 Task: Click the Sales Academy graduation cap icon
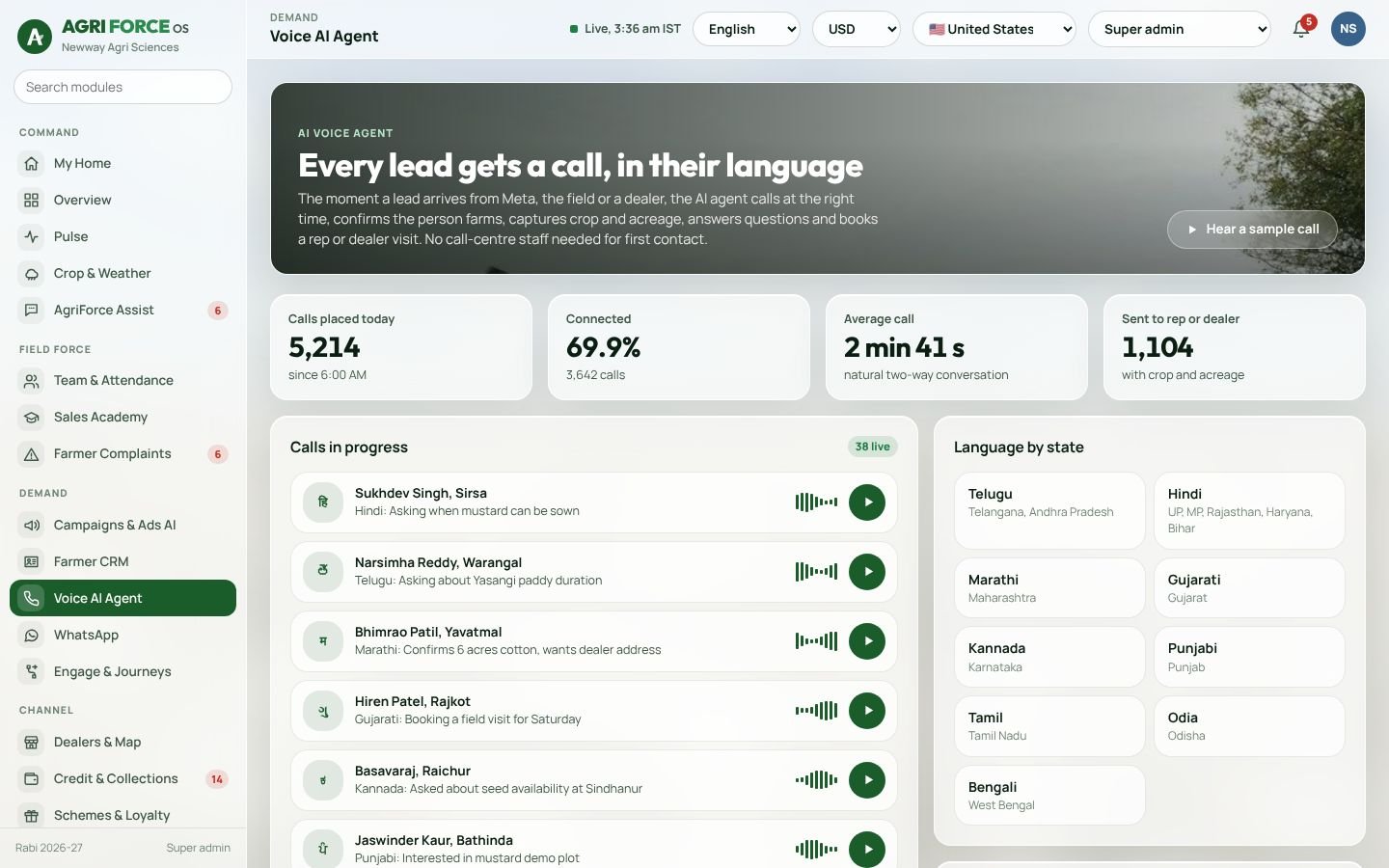(32, 418)
